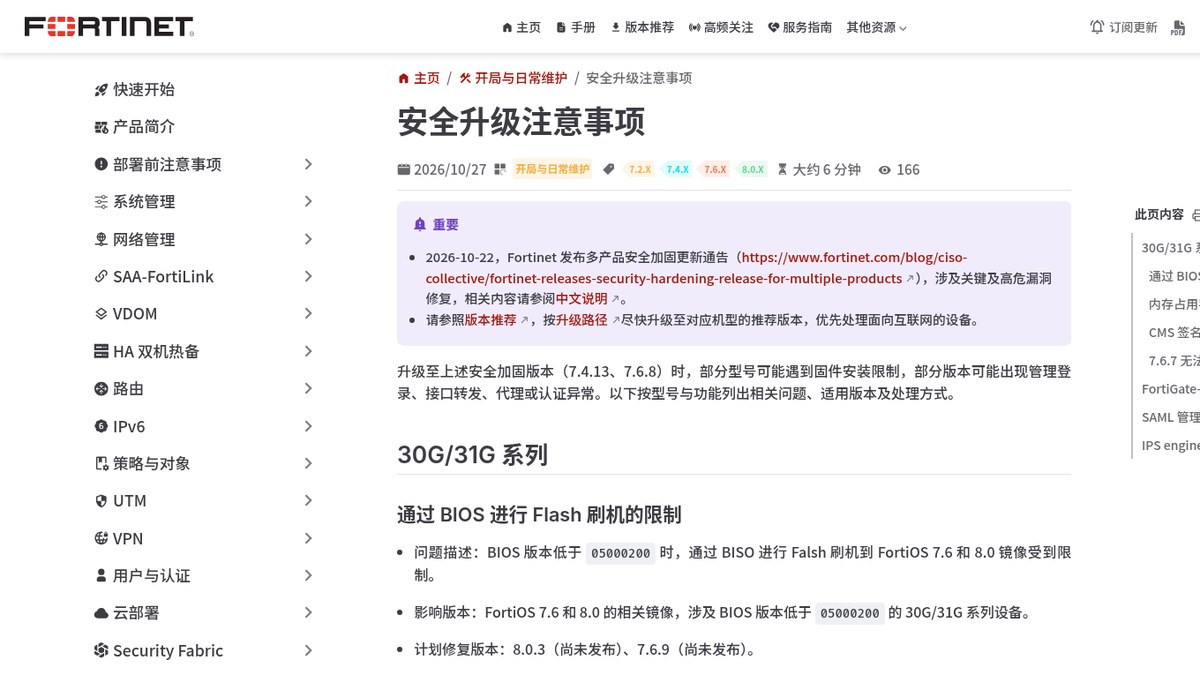Image resolution: width=1200 pixels, height=675 pixels.
Task: Select the user icon for 用户与认证
Action: click(x=101, y=576)
